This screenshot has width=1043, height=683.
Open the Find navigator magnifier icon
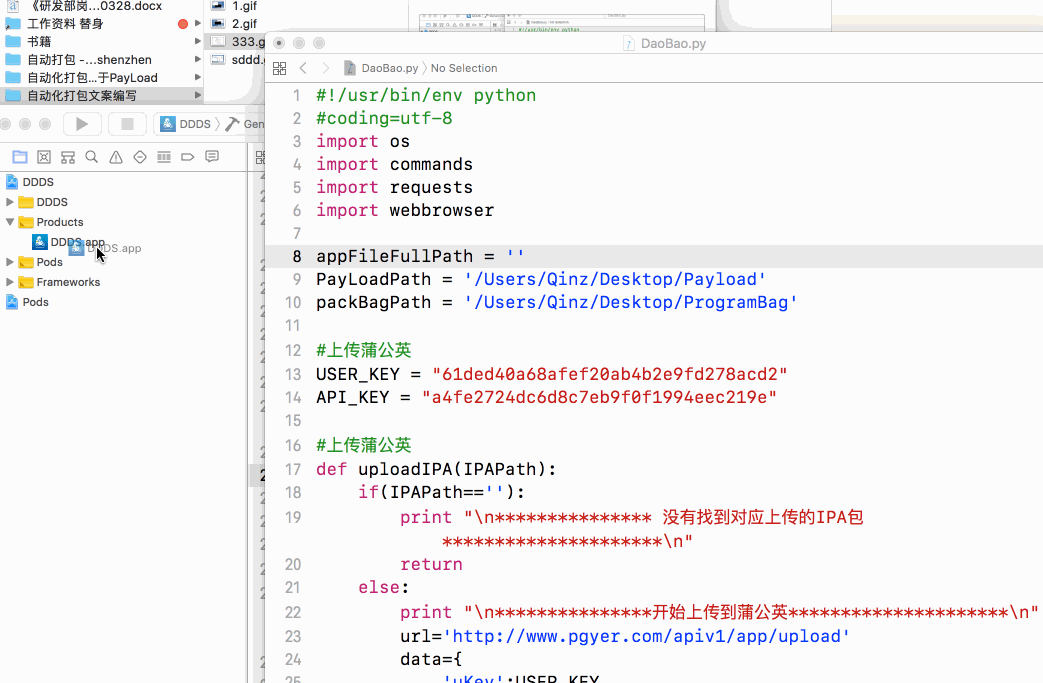[x=92, y=157]
